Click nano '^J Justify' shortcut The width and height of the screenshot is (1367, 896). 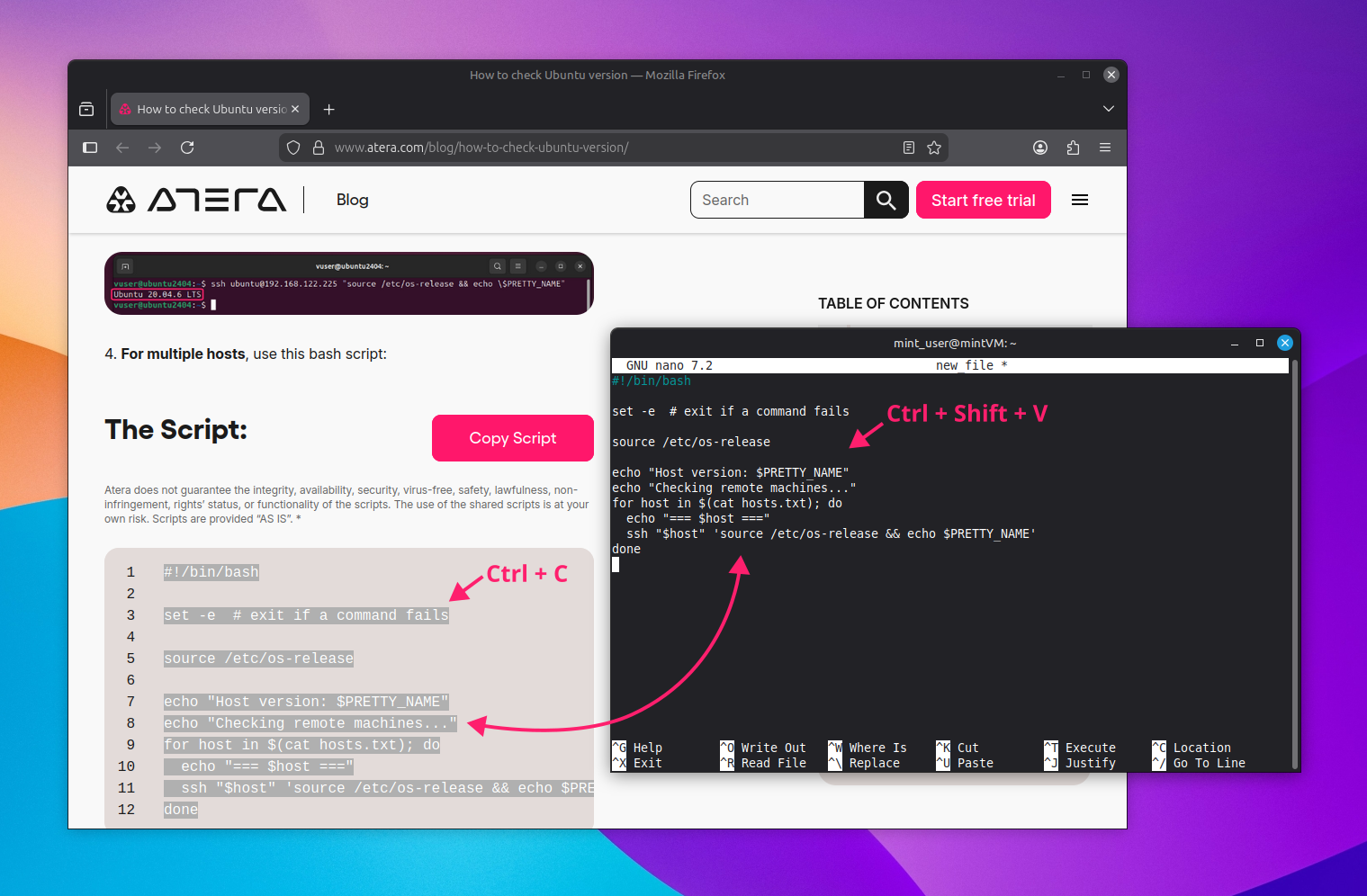pos(1080,763)
